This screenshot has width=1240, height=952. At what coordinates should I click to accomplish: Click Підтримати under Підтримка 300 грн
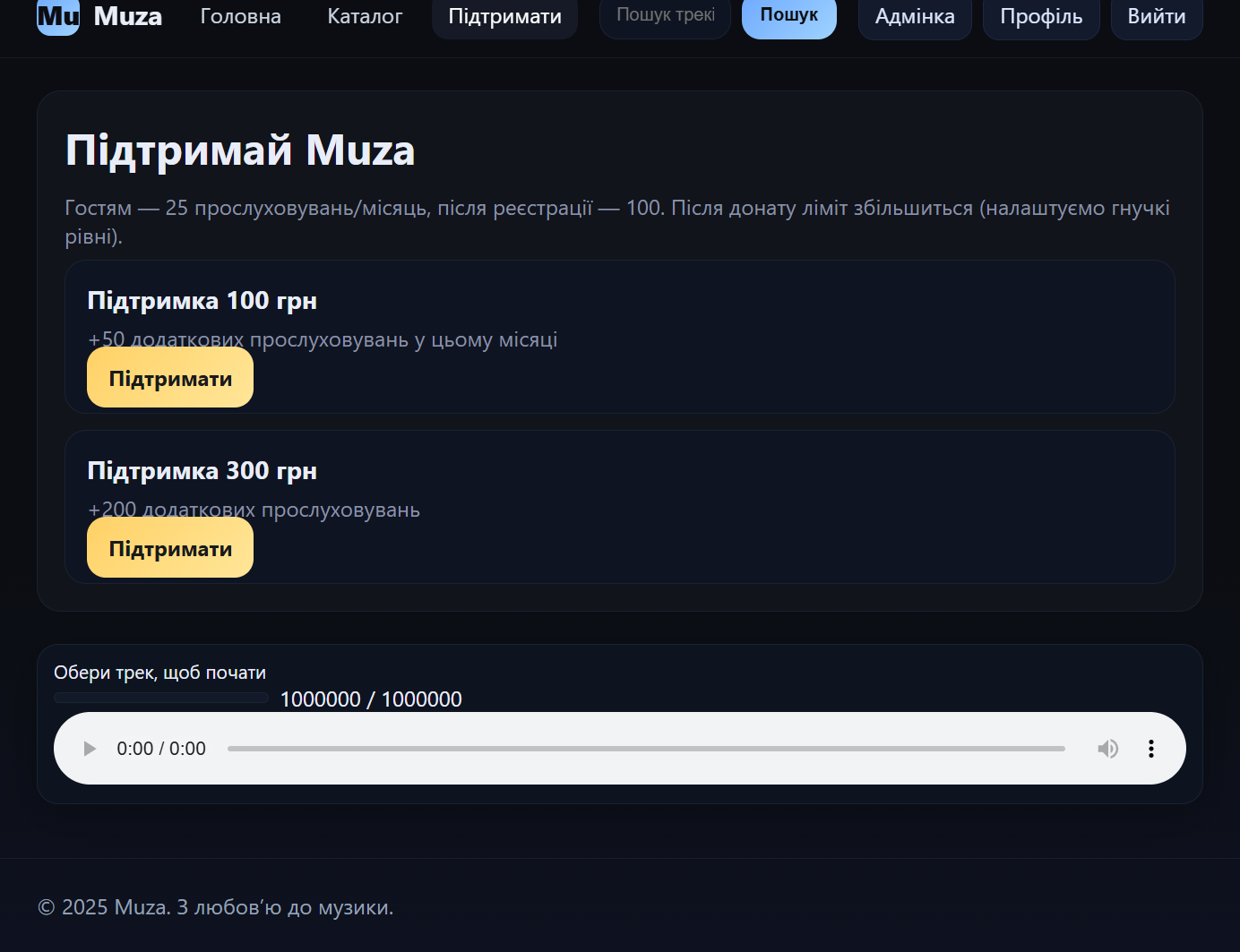[170, 548]
